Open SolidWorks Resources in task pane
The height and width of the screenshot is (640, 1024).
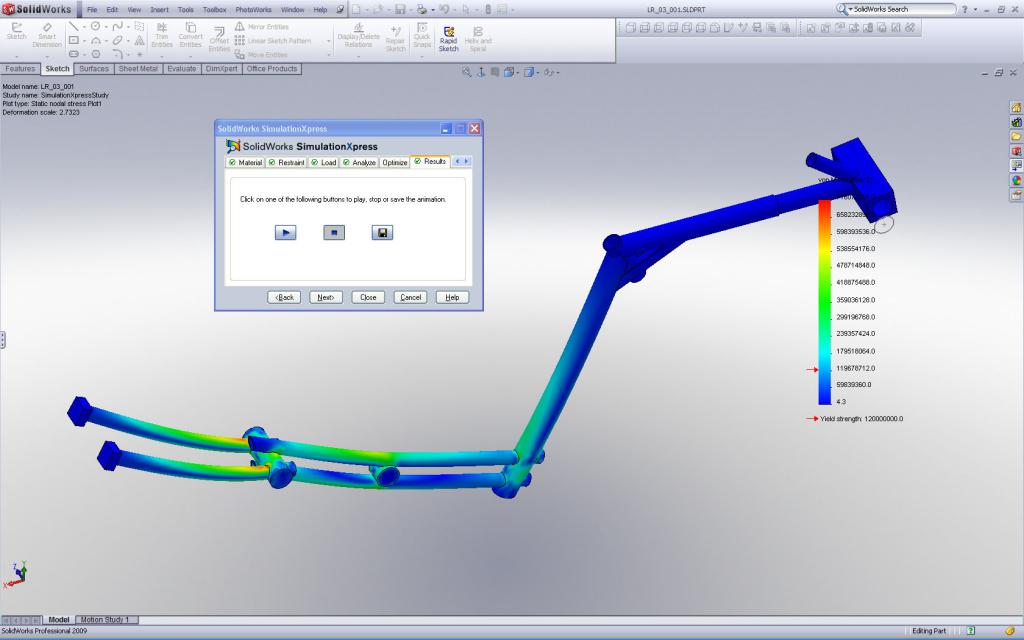1016,107
